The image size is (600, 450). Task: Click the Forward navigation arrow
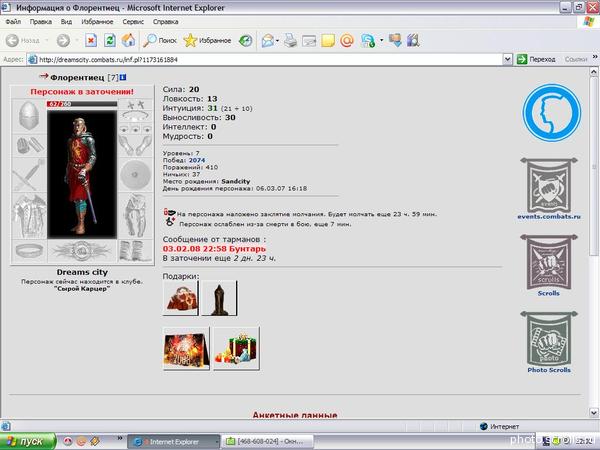pos(63,41)
